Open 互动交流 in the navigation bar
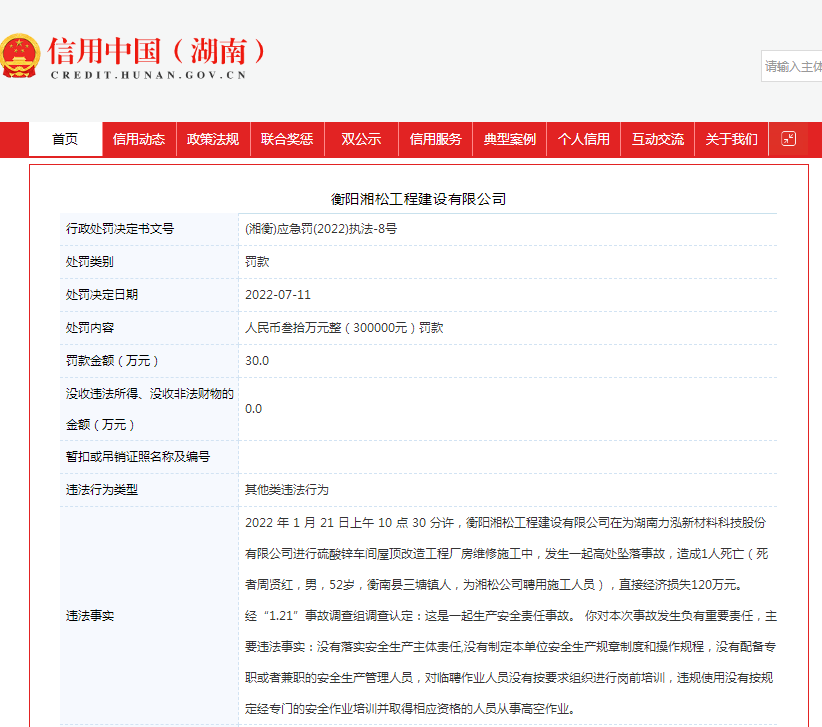This screenshot has width=822, height=727. pyautogui.click(x=657, y=140)
